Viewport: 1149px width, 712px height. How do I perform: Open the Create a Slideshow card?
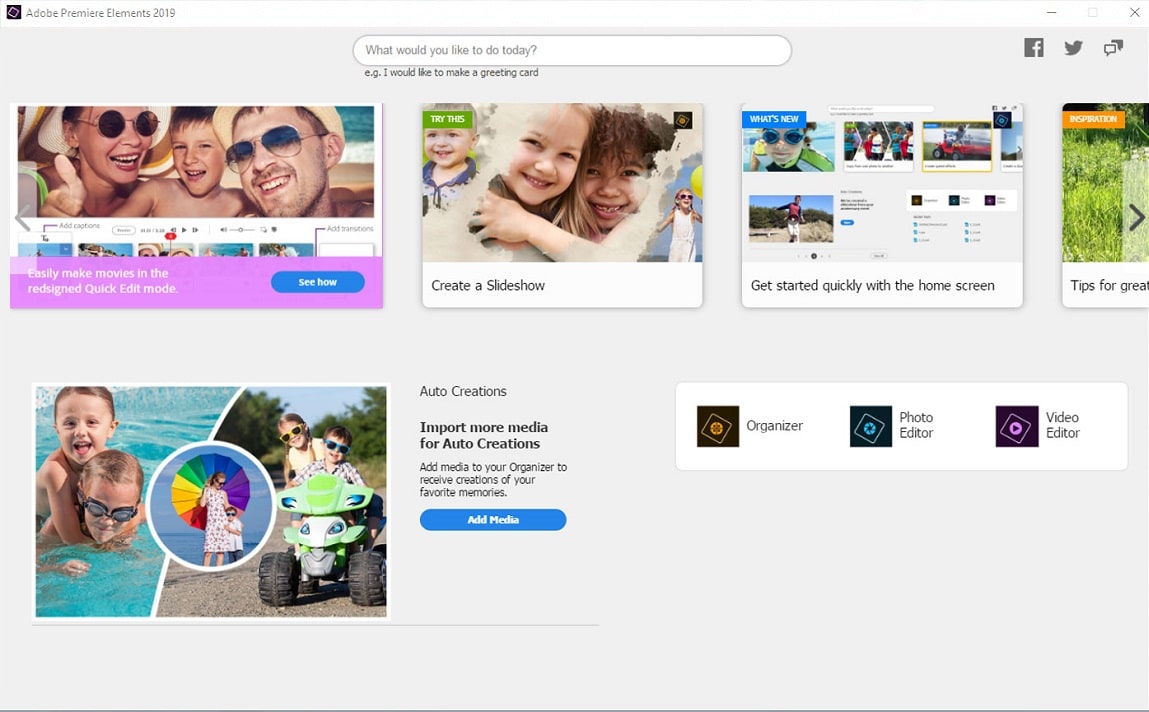tap(562, 205)
